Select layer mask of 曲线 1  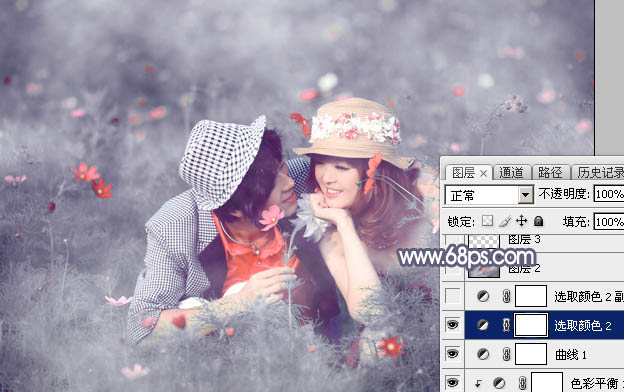[x=531, y=354]
